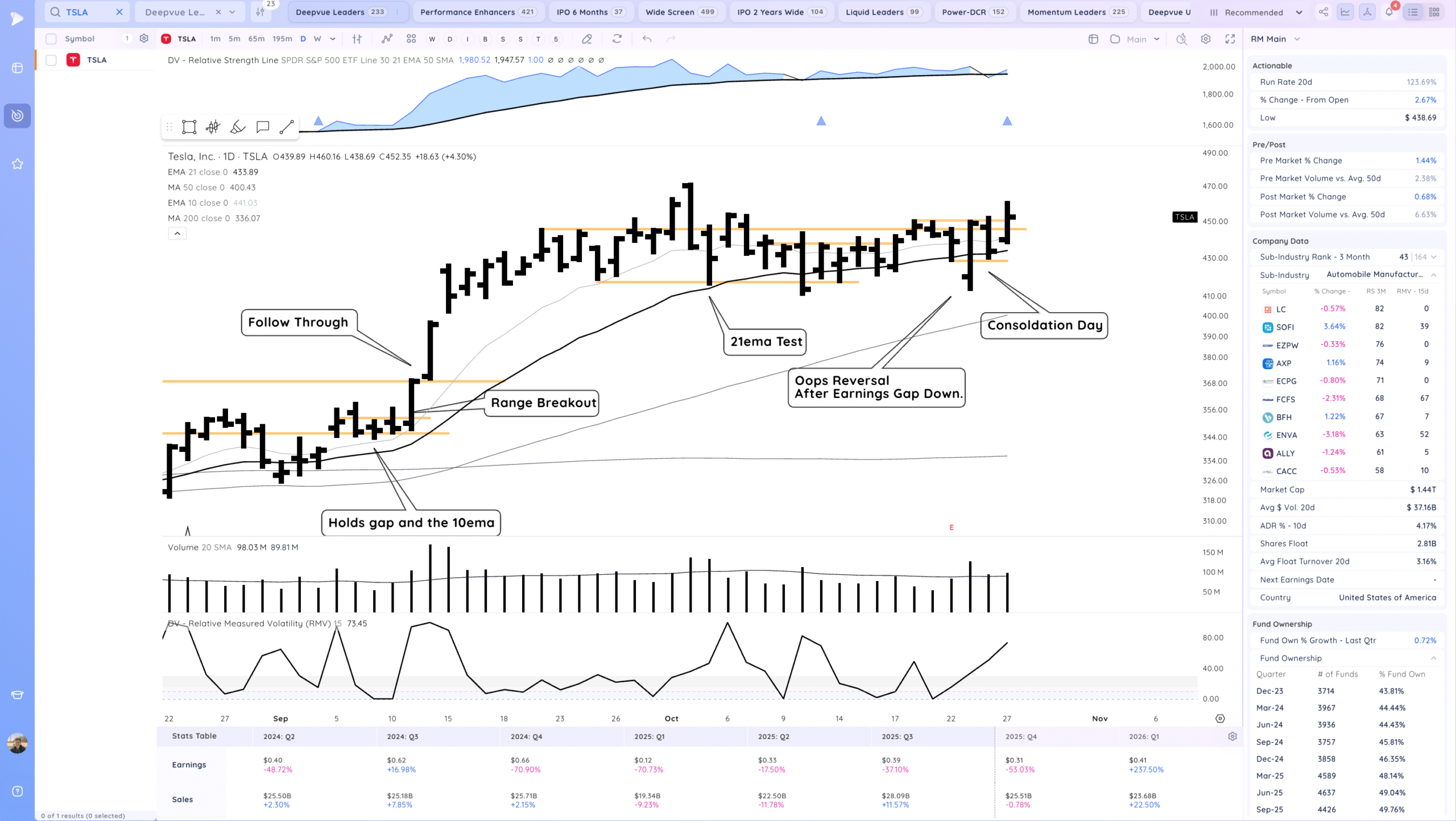The height and width of the screenshot is (821, 1456).
Task: Collapse the moving average indicator legend
Action: pos(177,233)
